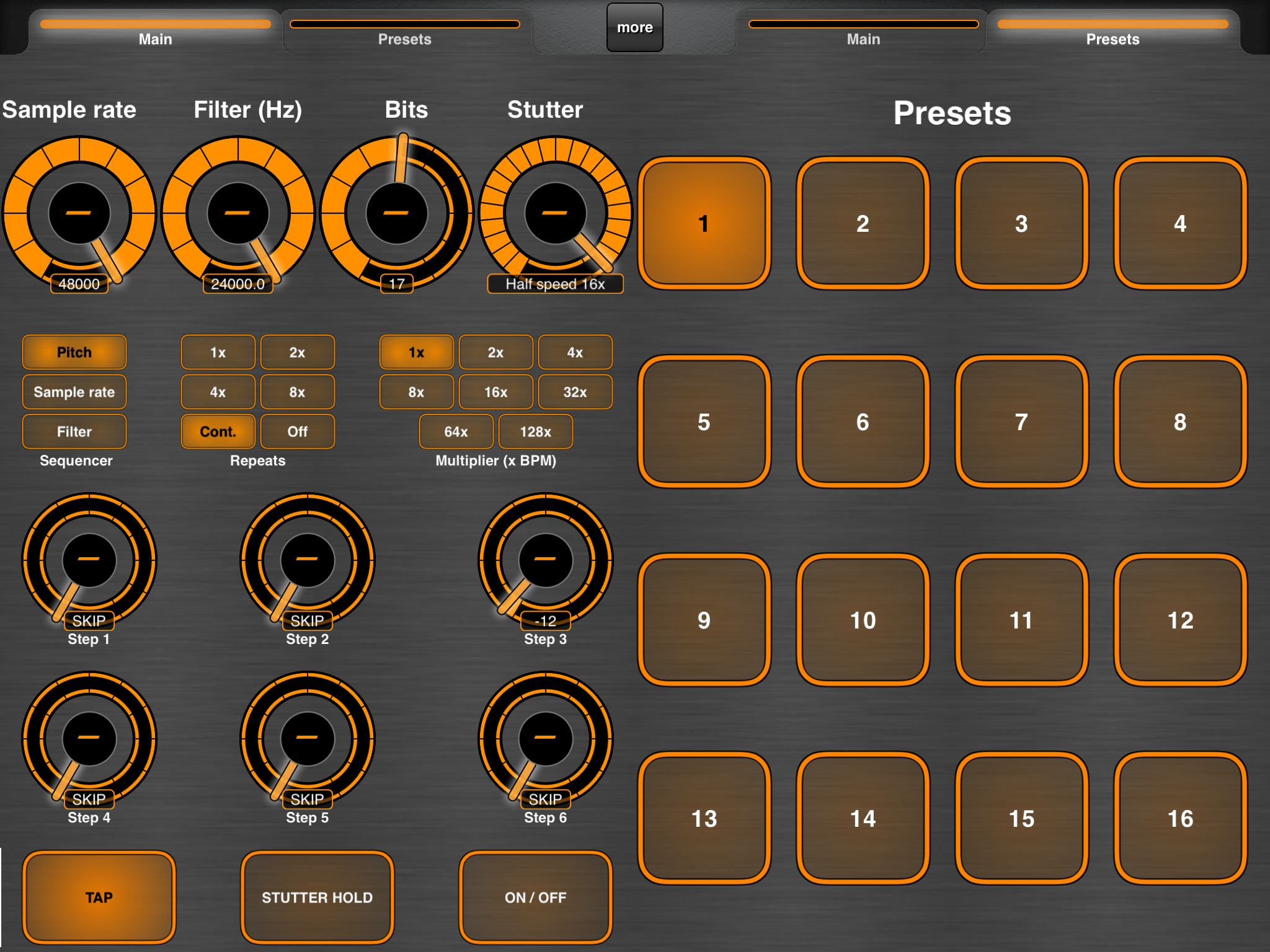Tap the TAP tempo button

tap(99, 897)
